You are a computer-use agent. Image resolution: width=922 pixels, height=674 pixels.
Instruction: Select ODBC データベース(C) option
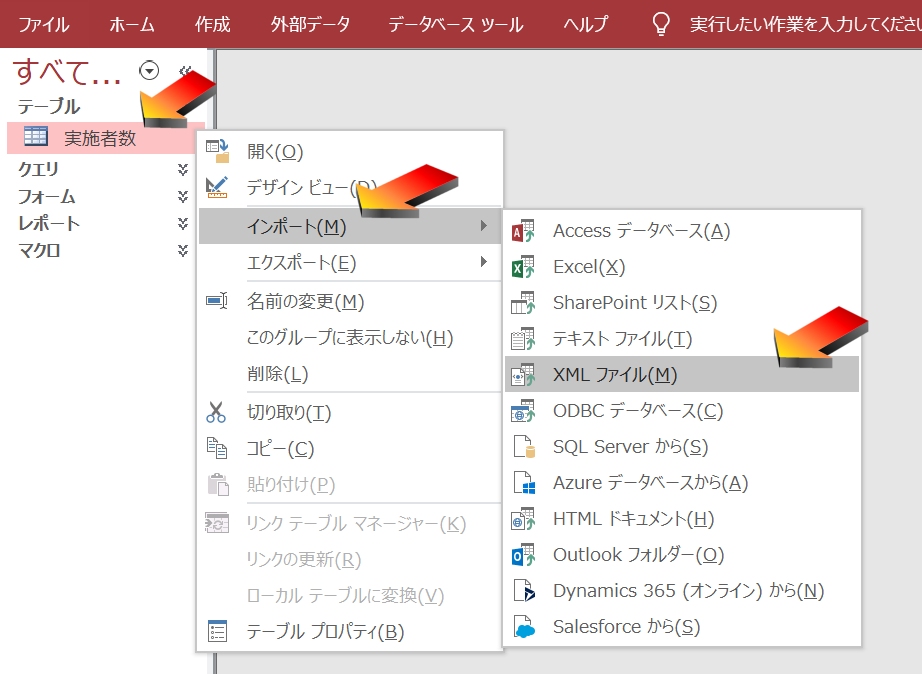click(682, 411)
